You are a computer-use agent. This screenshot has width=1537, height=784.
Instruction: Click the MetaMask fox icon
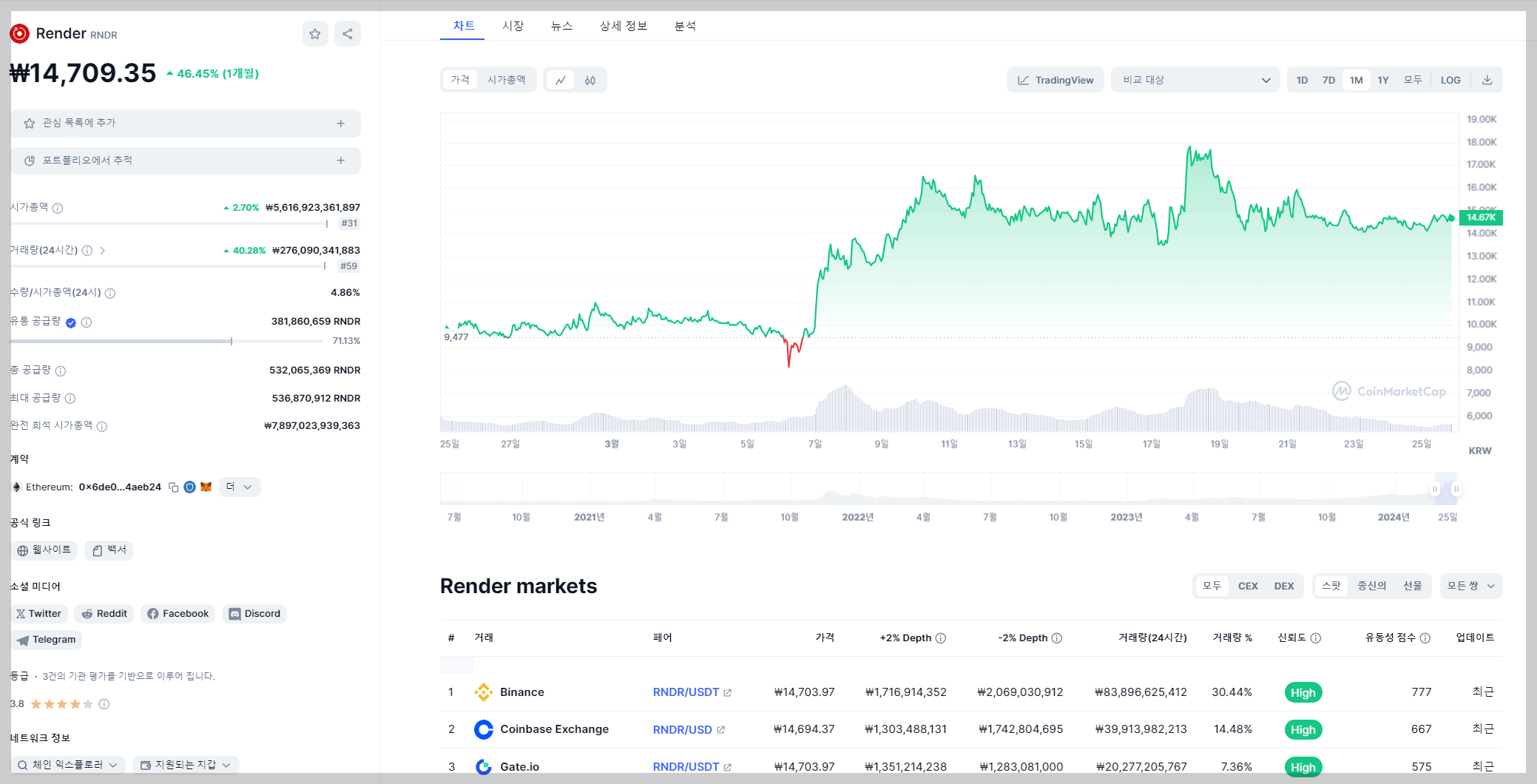pos(206,487)
